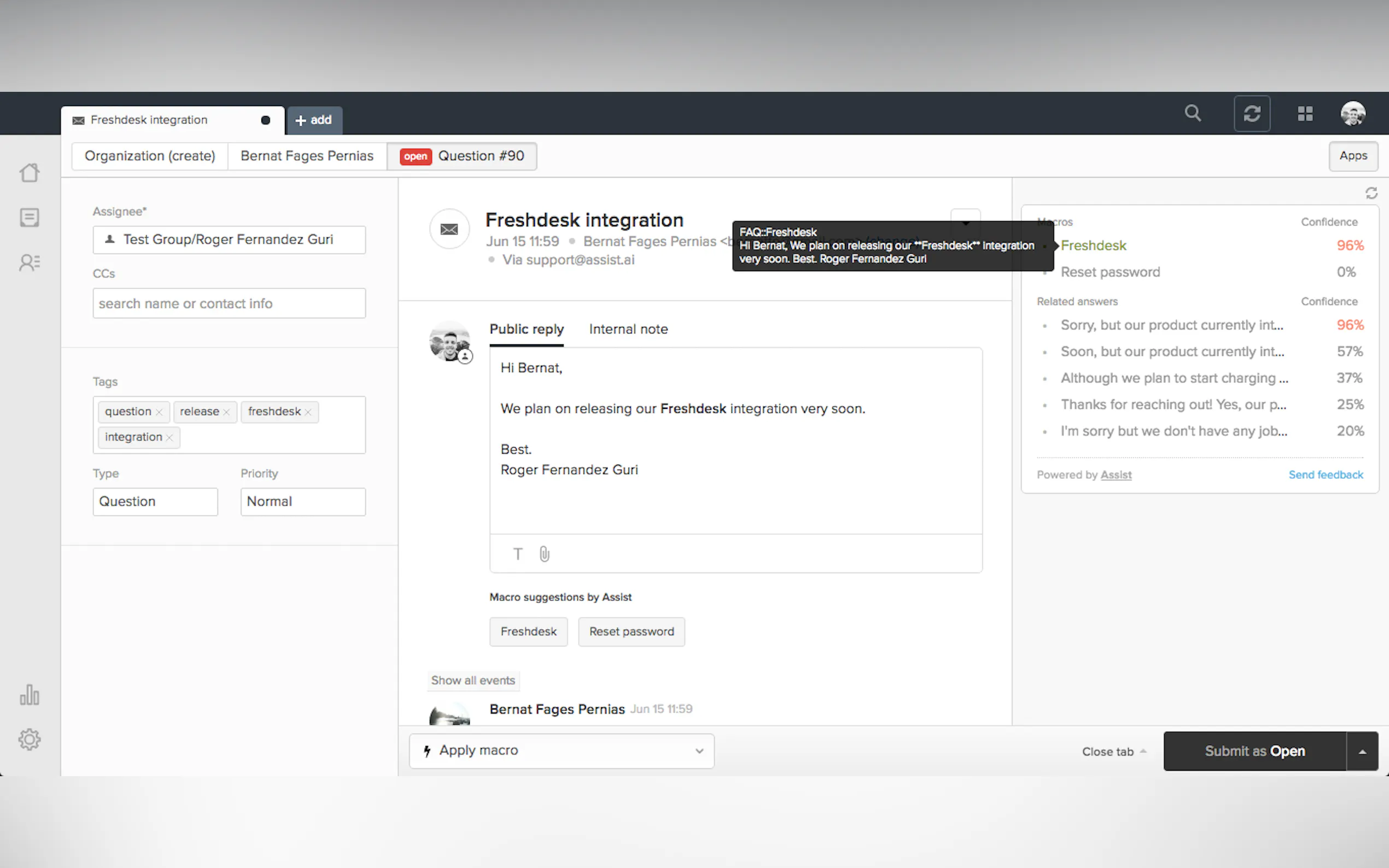The height and width of the screenshot is (868, 1389).
Task: Open the Admin gear icon
Action: coord(30,740)
